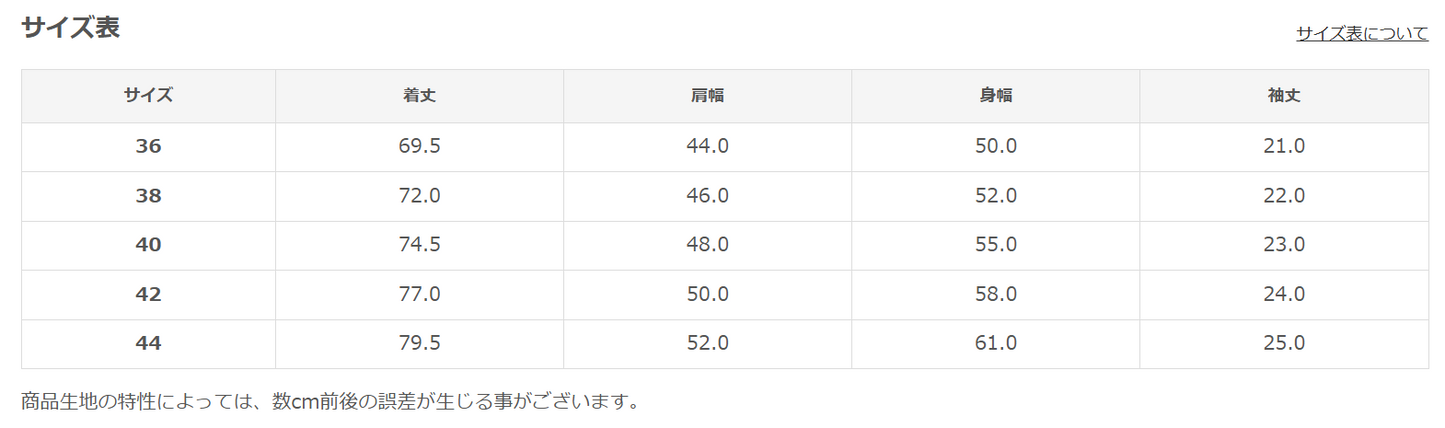Click the 身幅 column header

point(995,96)
